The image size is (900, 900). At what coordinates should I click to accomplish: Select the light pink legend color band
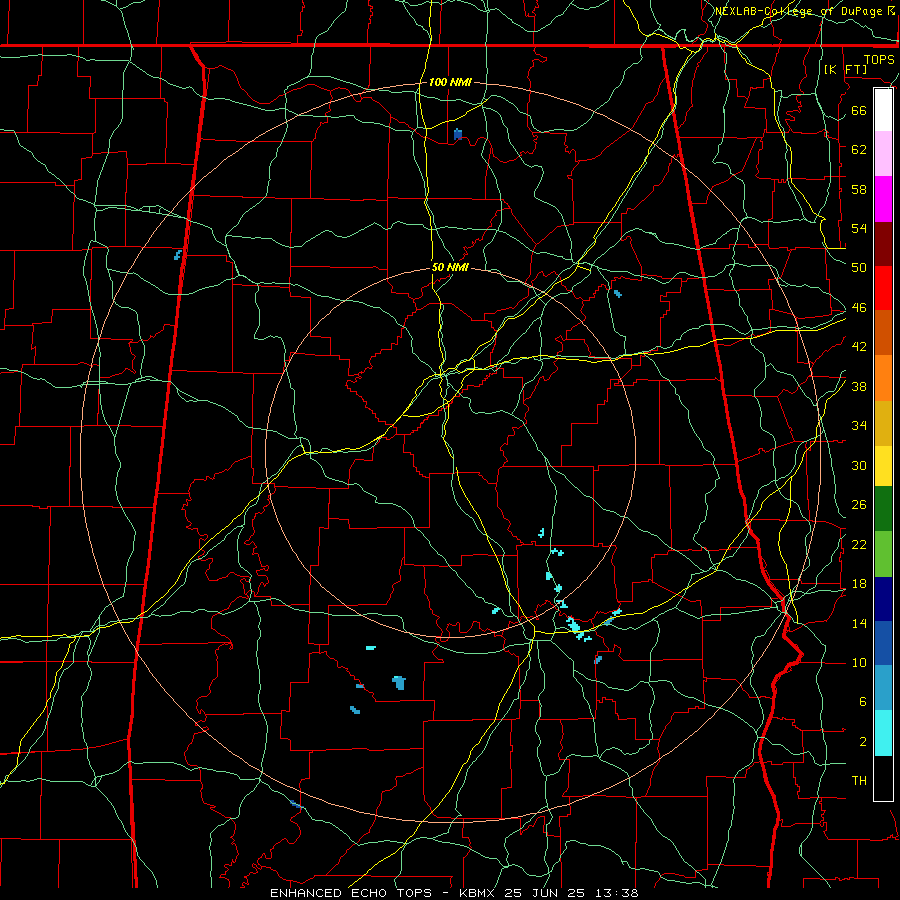pos(883,154)
